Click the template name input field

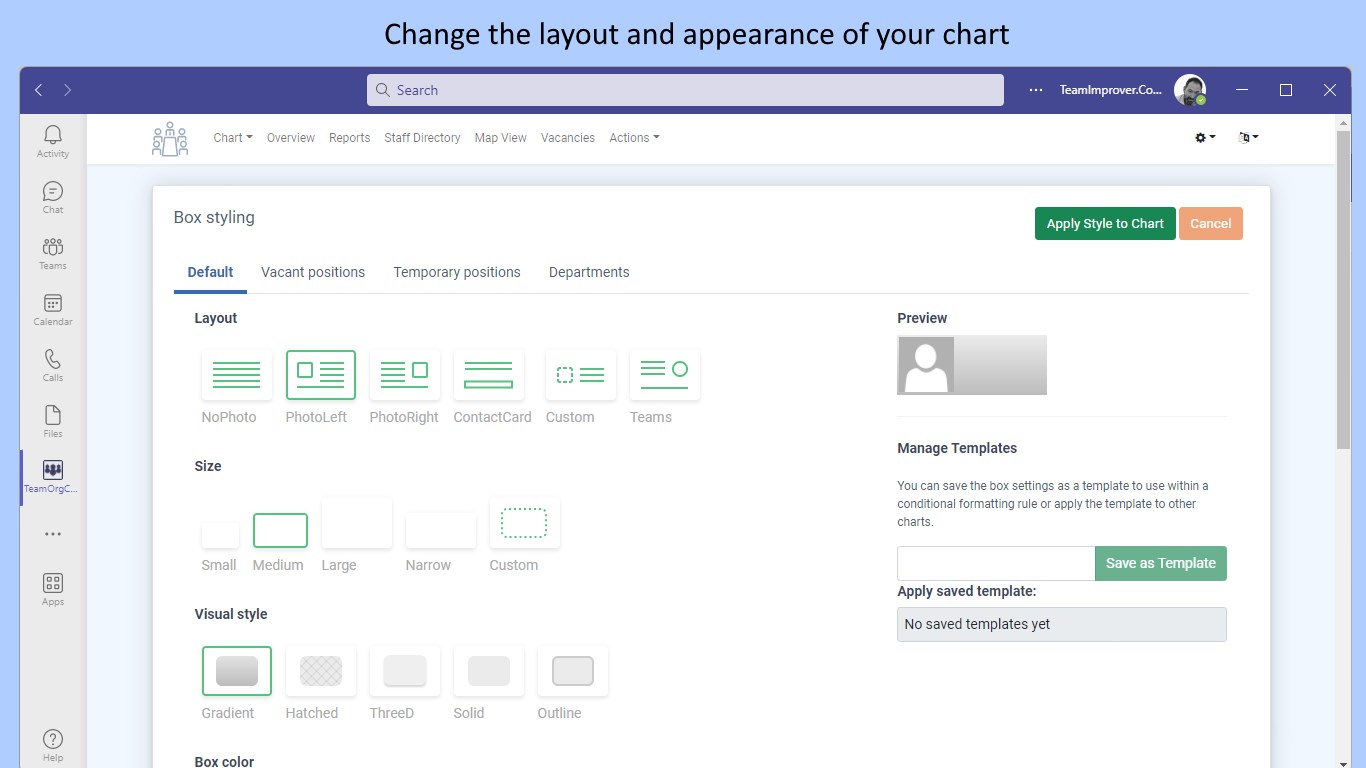click(x=996, y=563)
